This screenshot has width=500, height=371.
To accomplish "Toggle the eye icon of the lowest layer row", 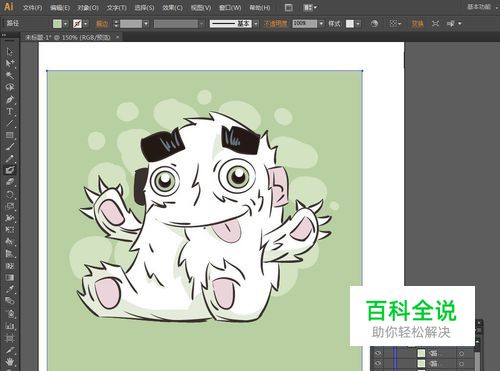I will (x=378, y=363).
